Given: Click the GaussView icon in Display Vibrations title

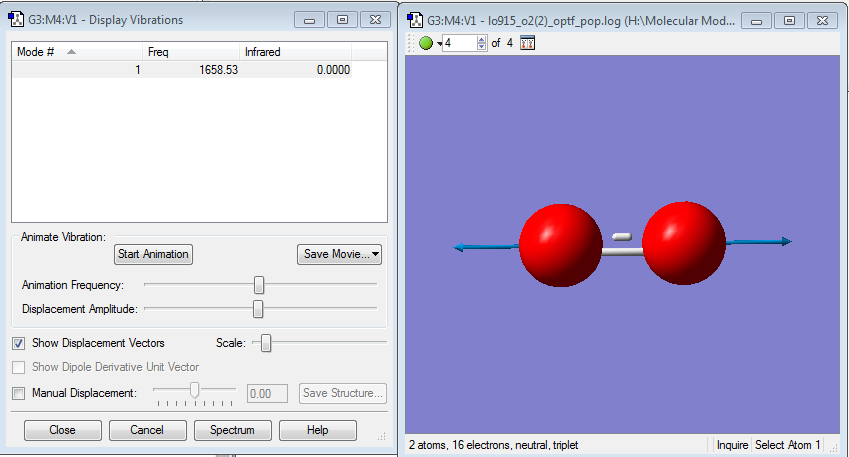Looking at the screenshot, I should (16, 20).
